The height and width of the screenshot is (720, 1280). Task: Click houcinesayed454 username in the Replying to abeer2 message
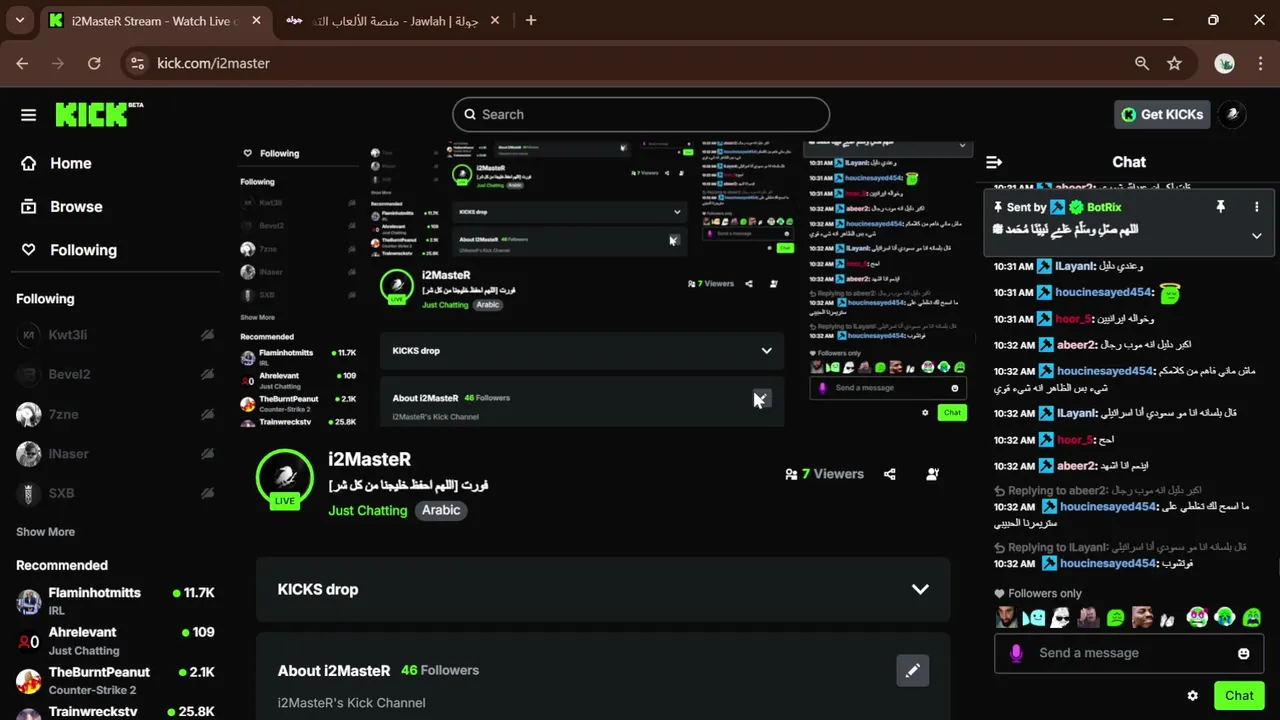(x=1108, y=507)
